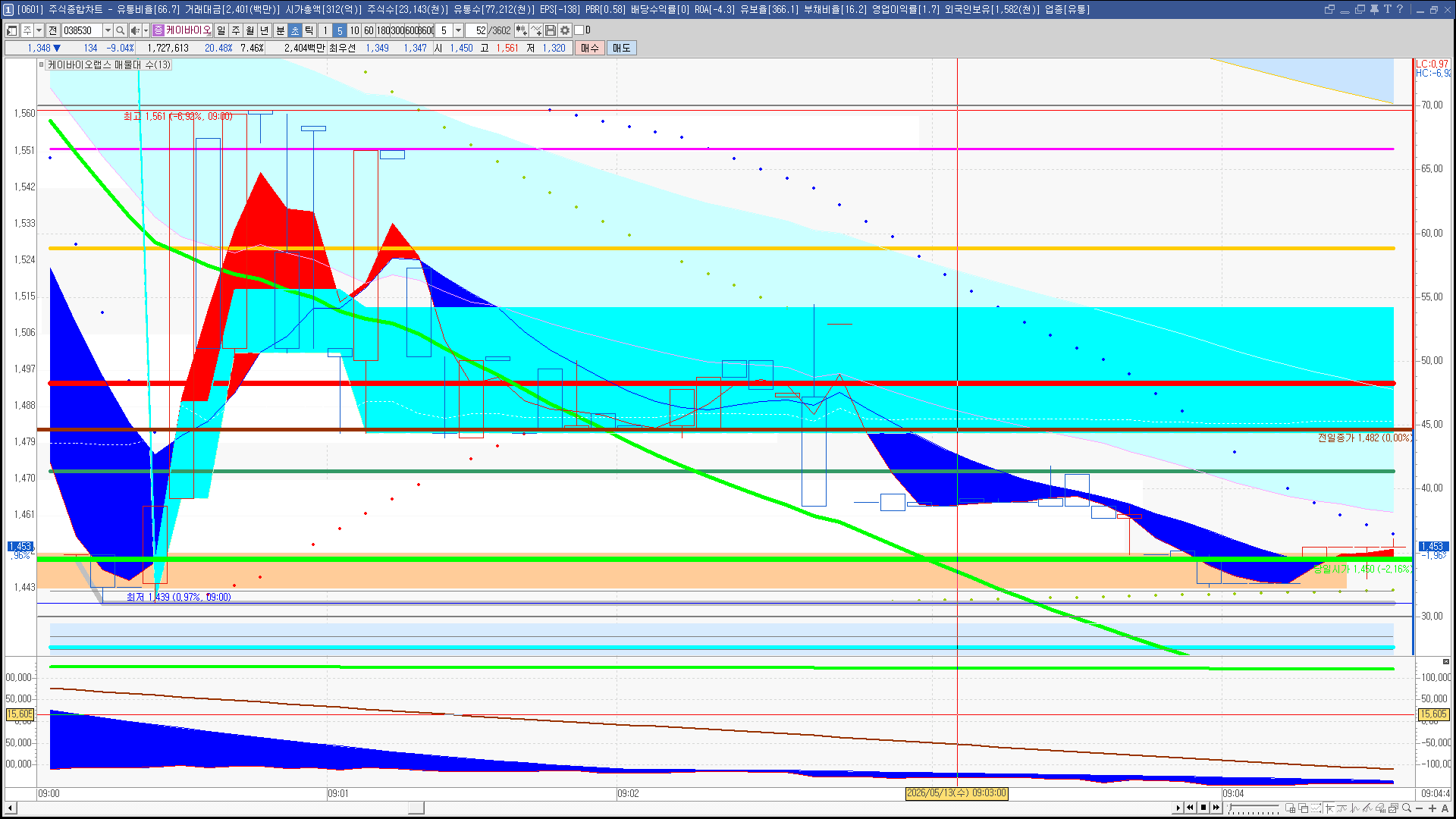Image resolution: width=1456 pixels, height=819 pixels.
Task: Switch to the 월 (monthly) chart tab
Action: (x=250, y=30)
